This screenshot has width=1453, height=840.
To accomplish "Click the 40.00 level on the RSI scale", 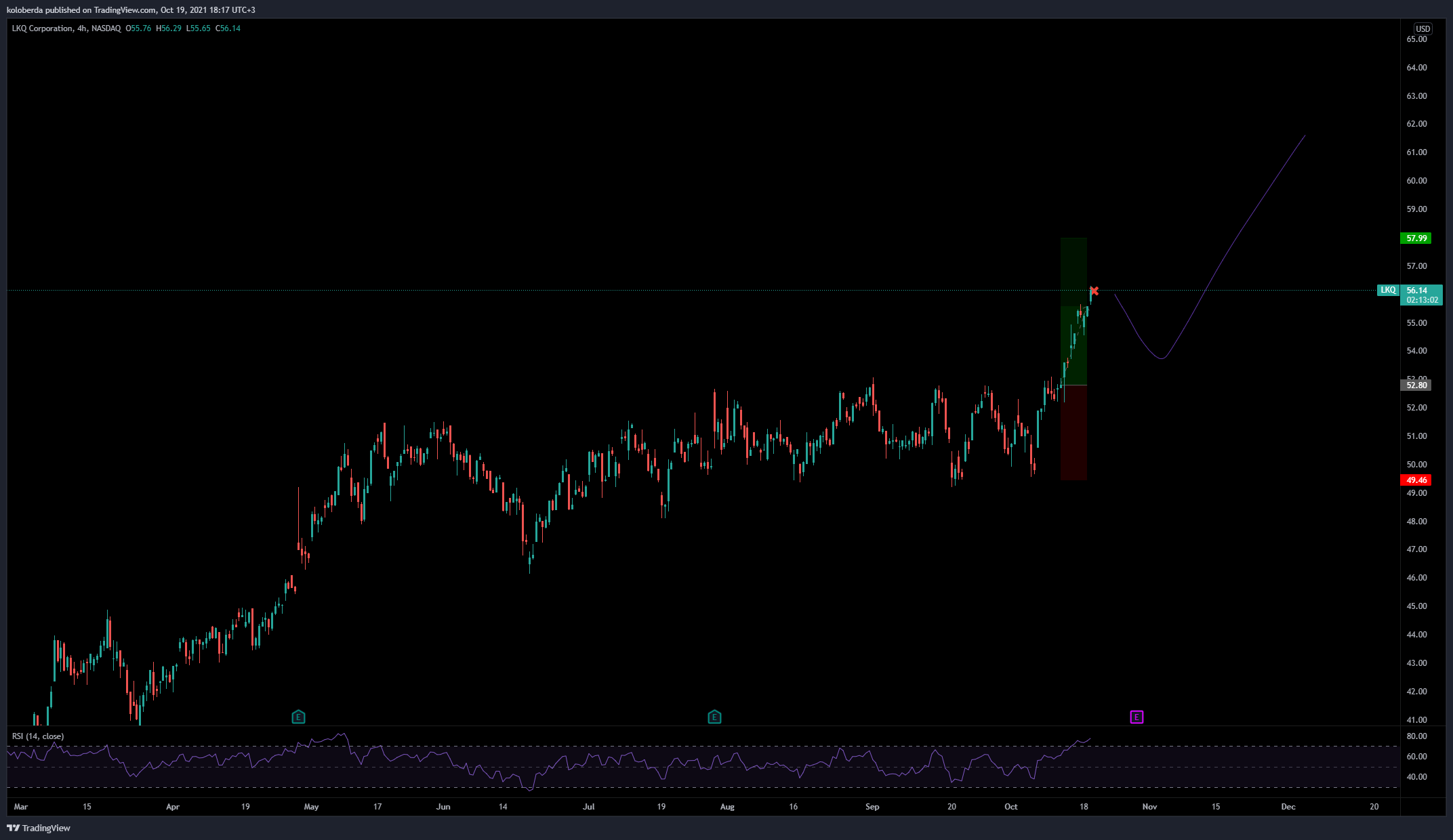I will [x=1416, y=777].
